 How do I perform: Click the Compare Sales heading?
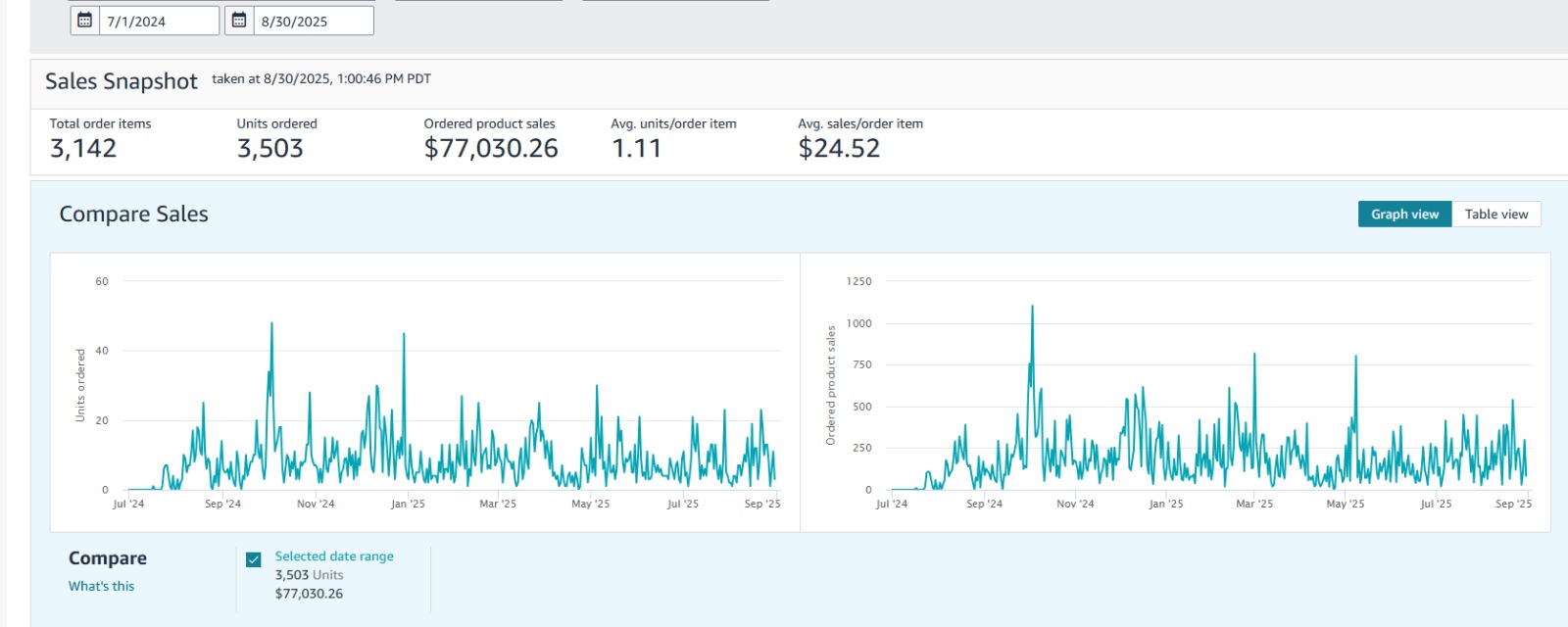[134, 215]
